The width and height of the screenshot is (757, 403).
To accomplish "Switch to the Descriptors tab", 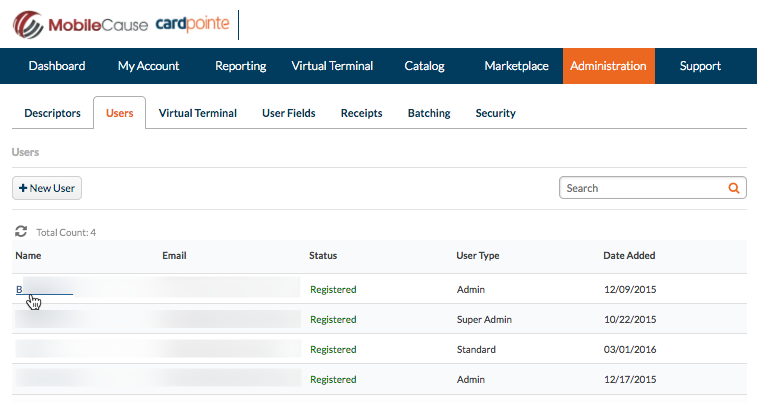I will 53,113.
